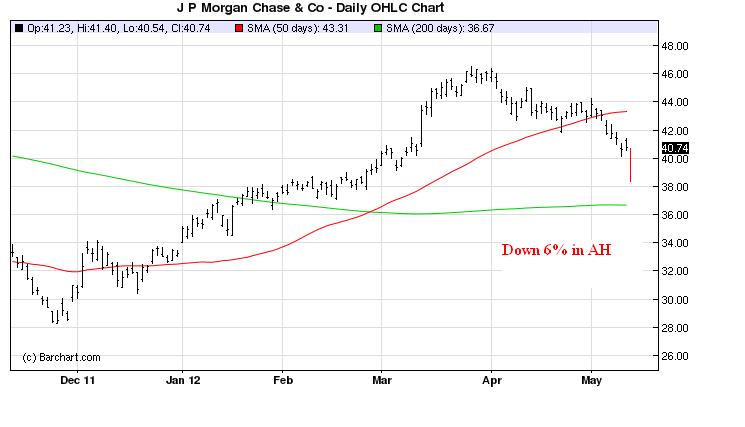Click the May date axis label

coord(591,381)
